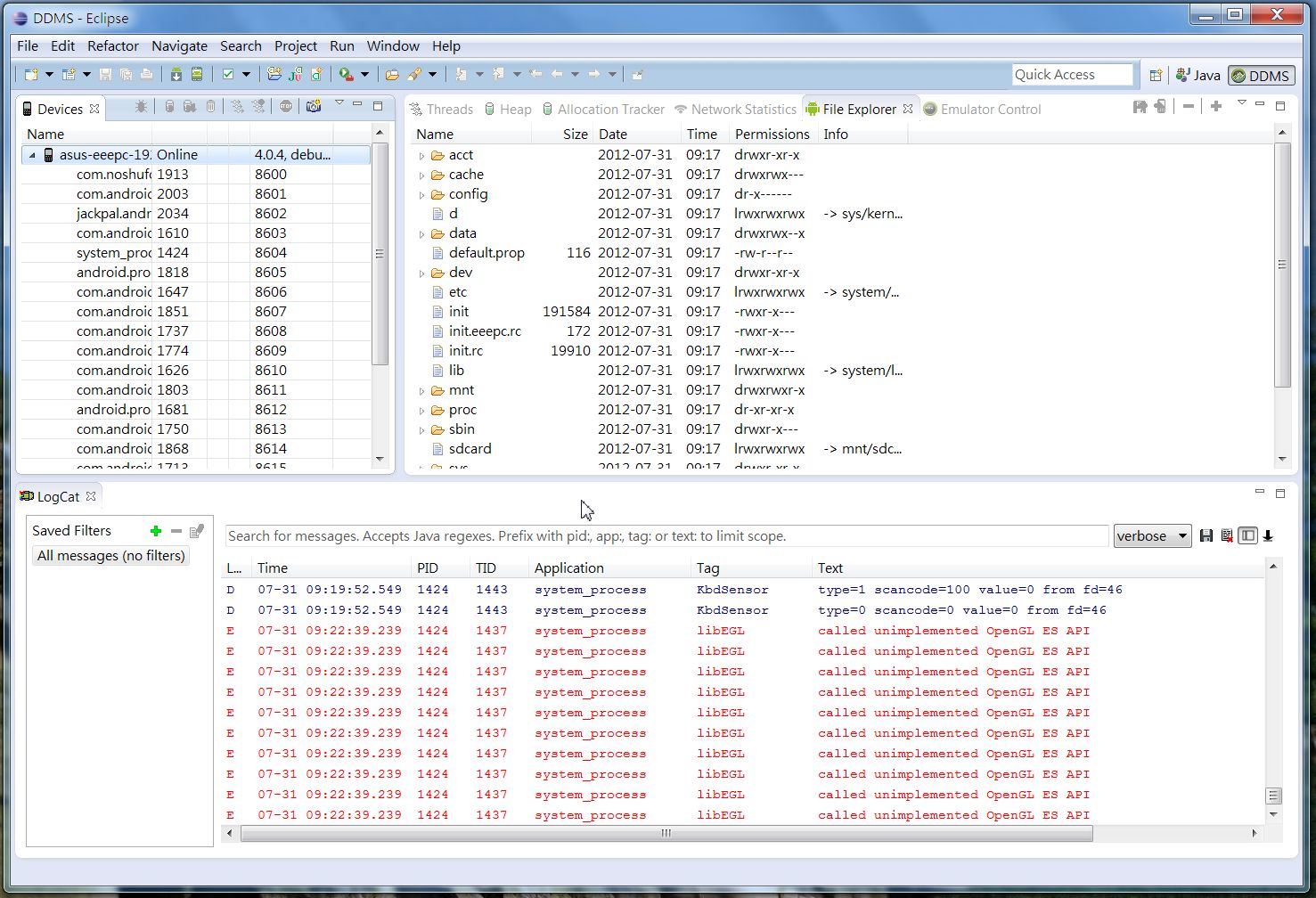The width and height of the screenshot is (1316, 898).
Task: Select the init.rc file
Action: [x=465, y=351]
